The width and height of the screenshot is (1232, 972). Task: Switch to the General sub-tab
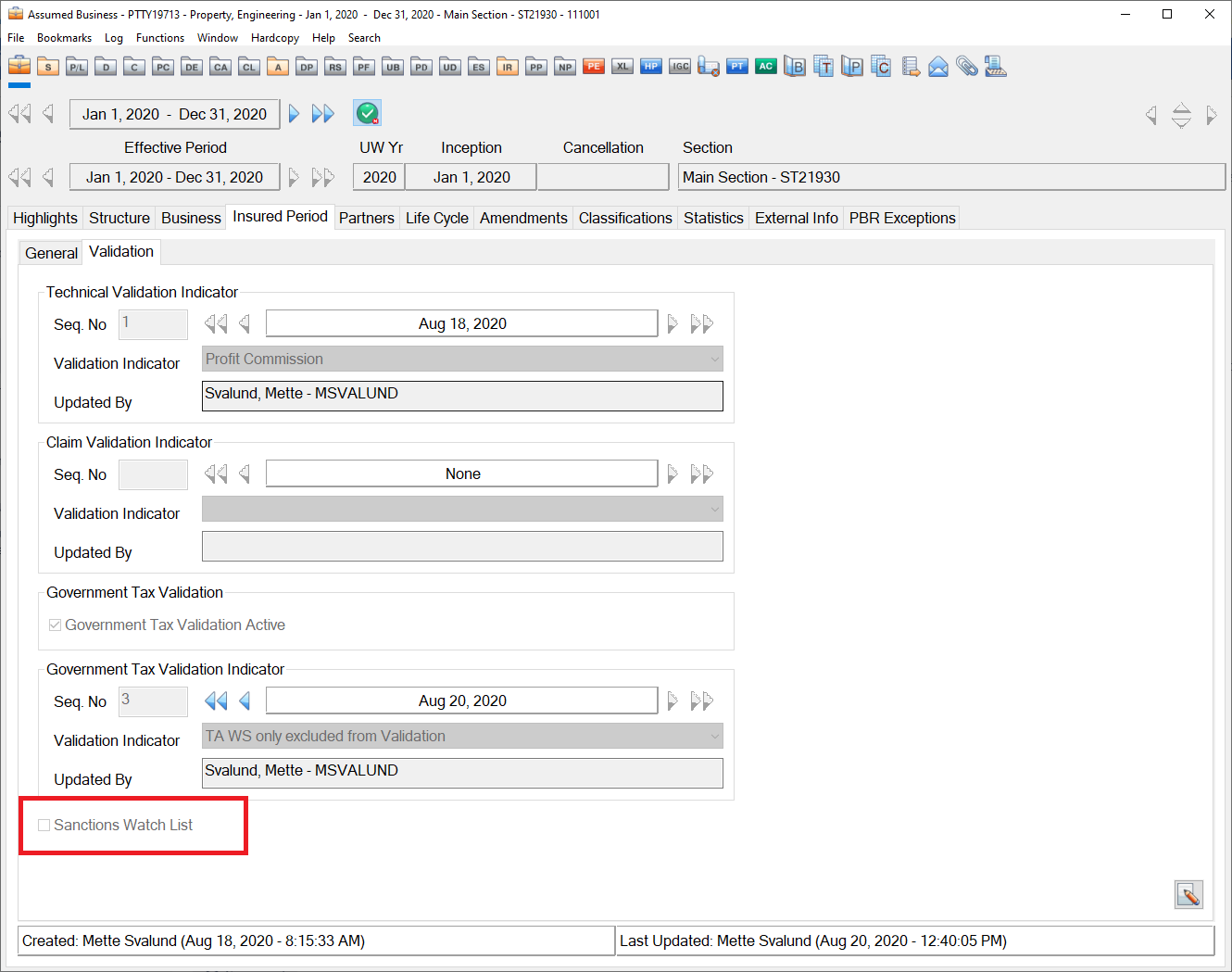coord(51,253)
